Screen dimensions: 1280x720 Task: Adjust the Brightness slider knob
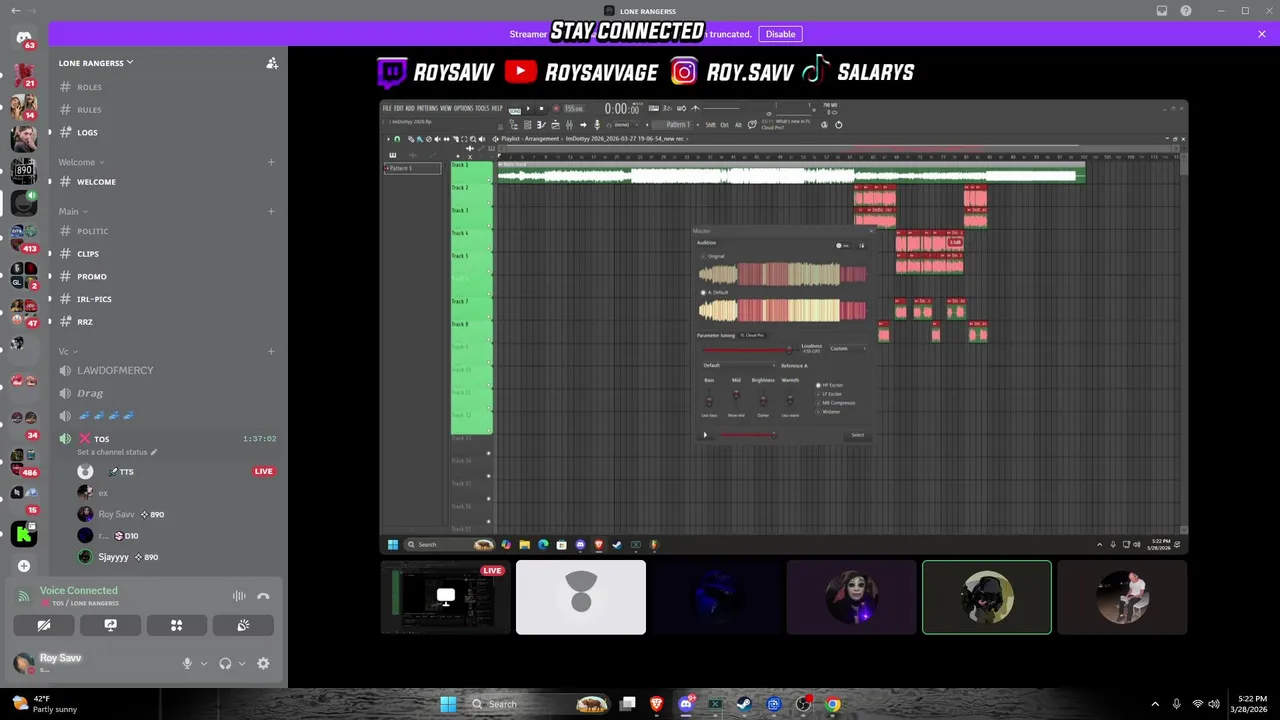coord(763,400)
